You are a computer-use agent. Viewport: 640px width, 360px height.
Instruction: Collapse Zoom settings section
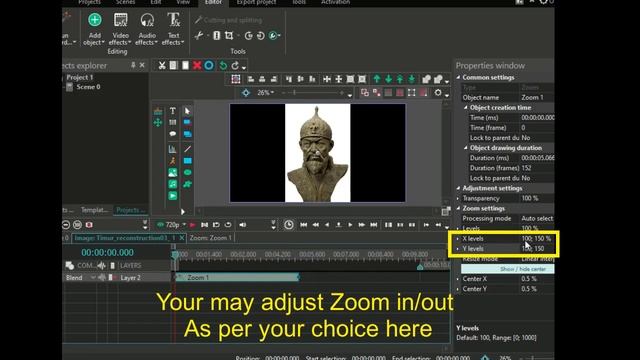458,208
